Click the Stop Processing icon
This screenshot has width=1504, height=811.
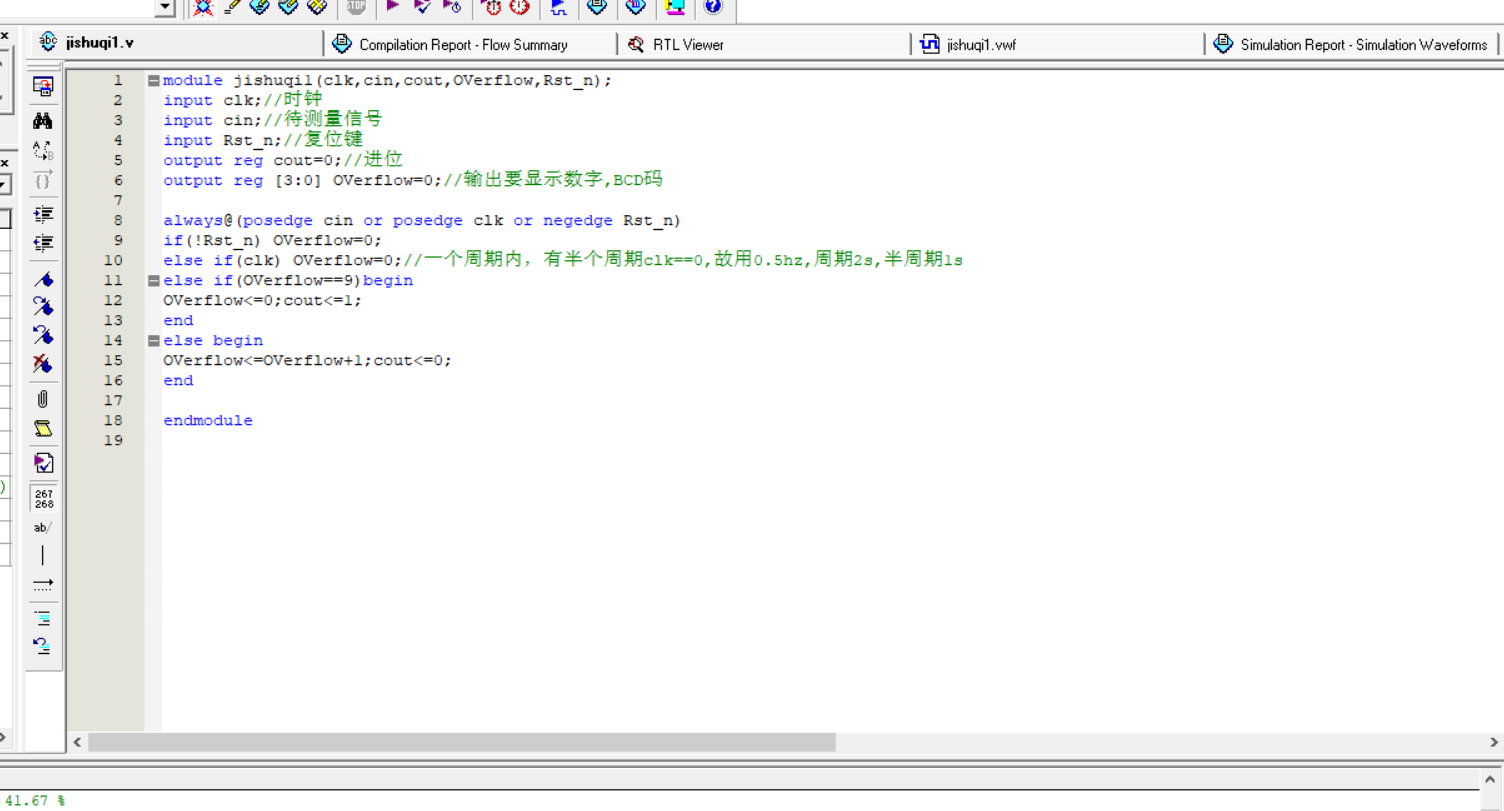356,7
